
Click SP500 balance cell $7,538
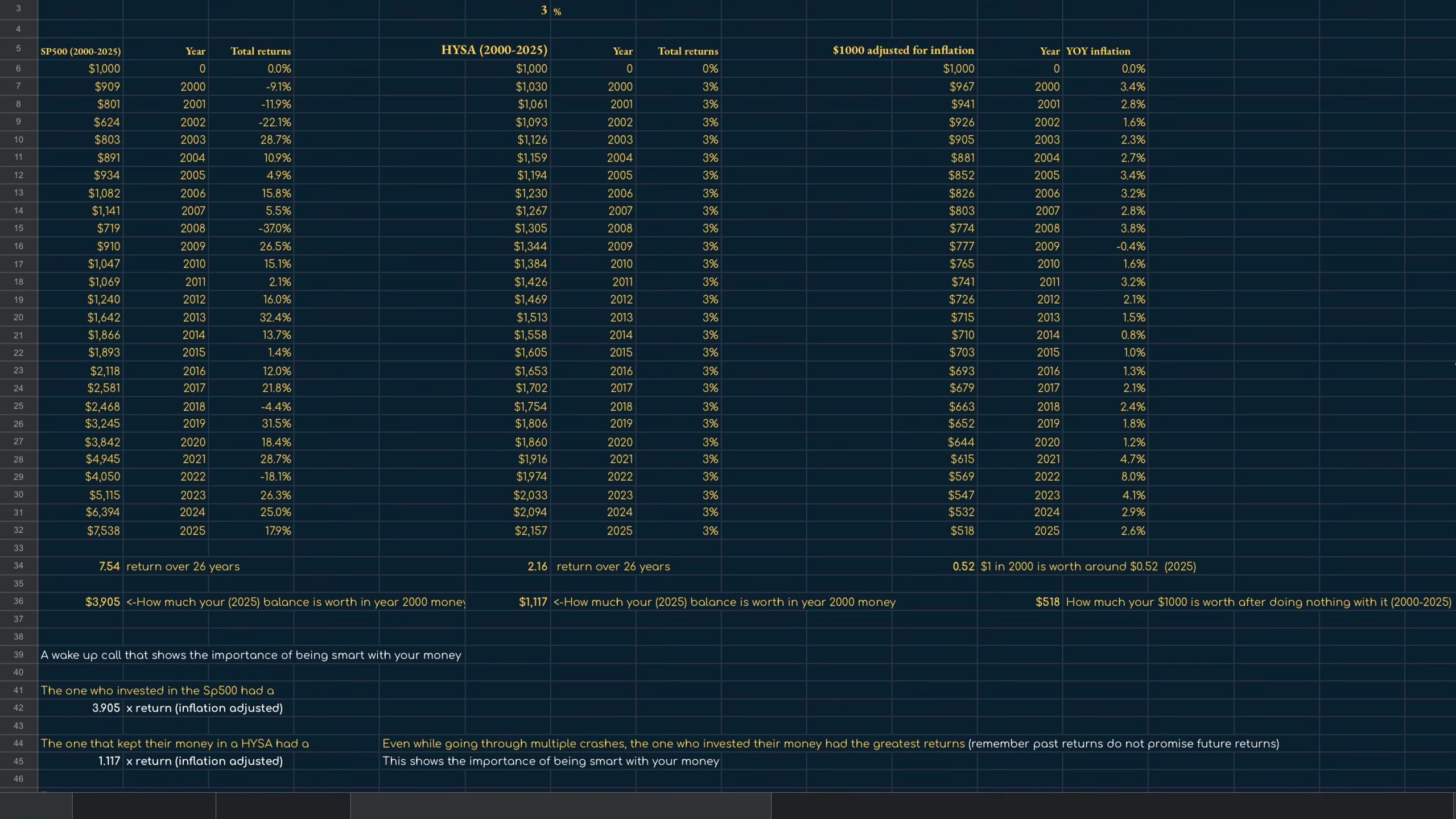[80, 531]
